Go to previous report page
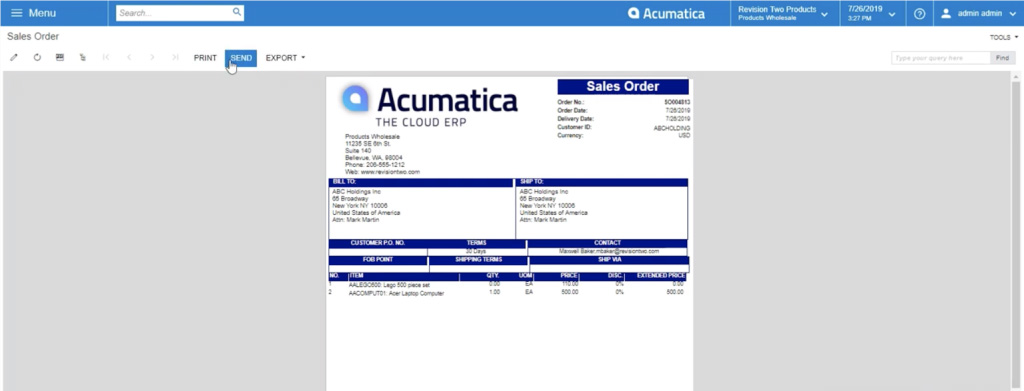Image resolution: width=1024 pixels, height=391 pixels. [129, 57]
